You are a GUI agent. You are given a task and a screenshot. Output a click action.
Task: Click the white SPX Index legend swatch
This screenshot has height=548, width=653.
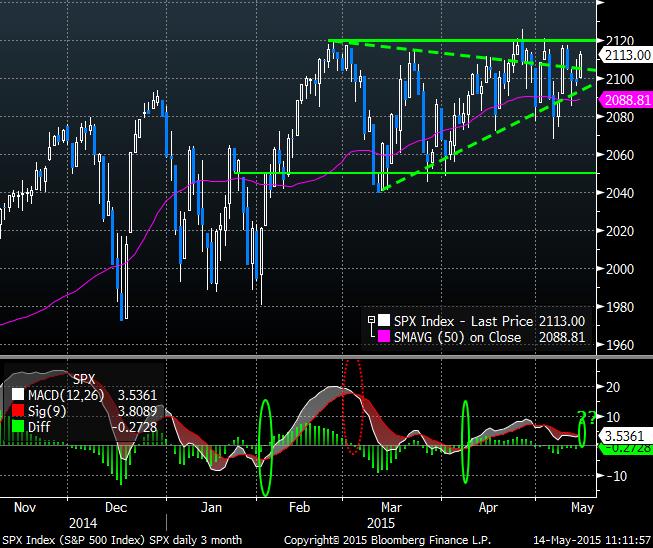pos(384,321)
